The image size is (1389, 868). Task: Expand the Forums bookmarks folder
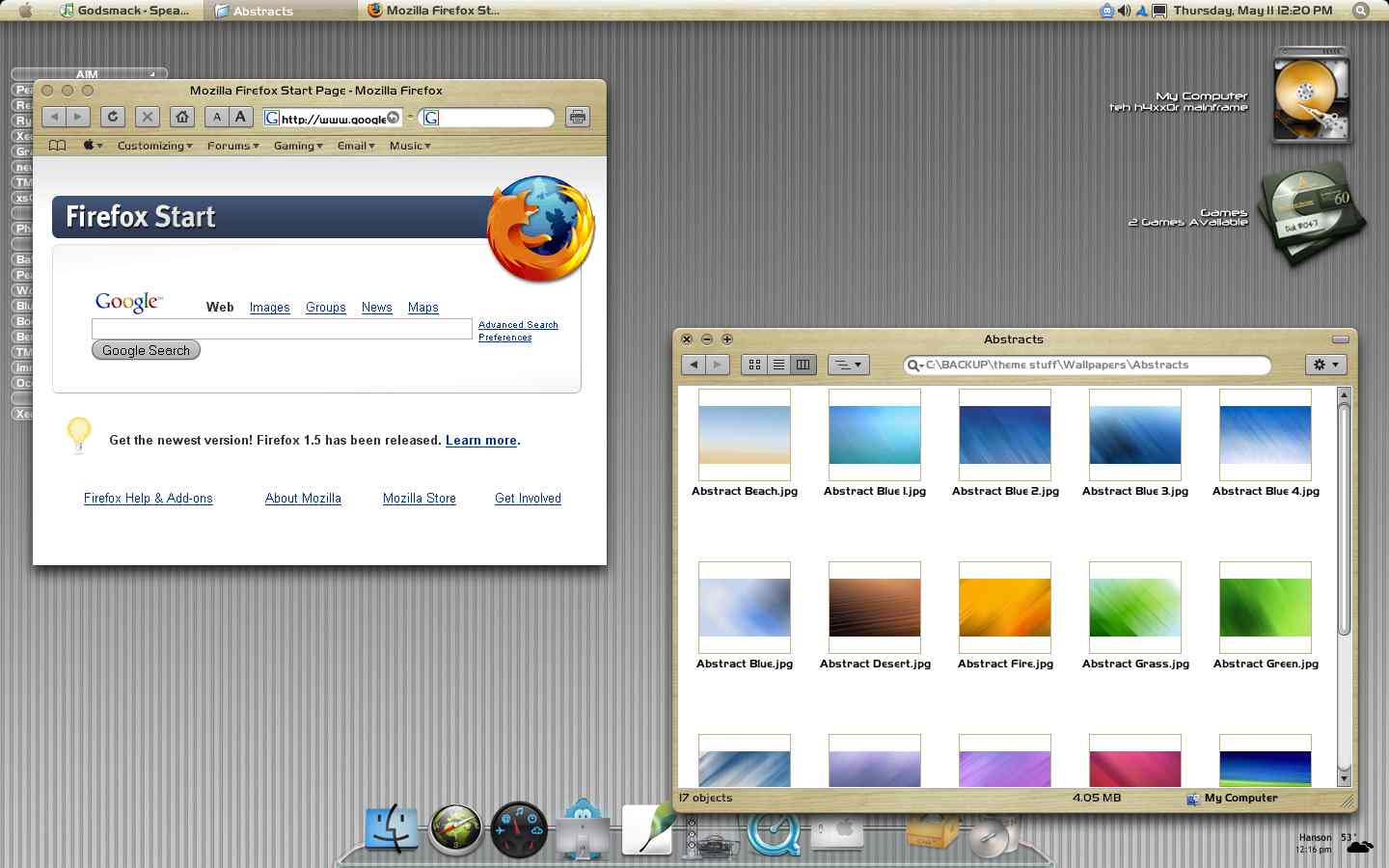[232, 146]
